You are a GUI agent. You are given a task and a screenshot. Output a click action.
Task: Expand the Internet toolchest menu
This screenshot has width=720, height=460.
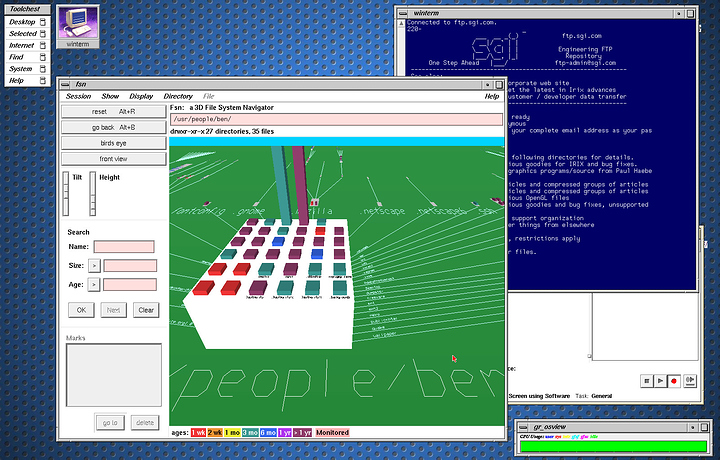pyautogui.click(x=22, y=45)
